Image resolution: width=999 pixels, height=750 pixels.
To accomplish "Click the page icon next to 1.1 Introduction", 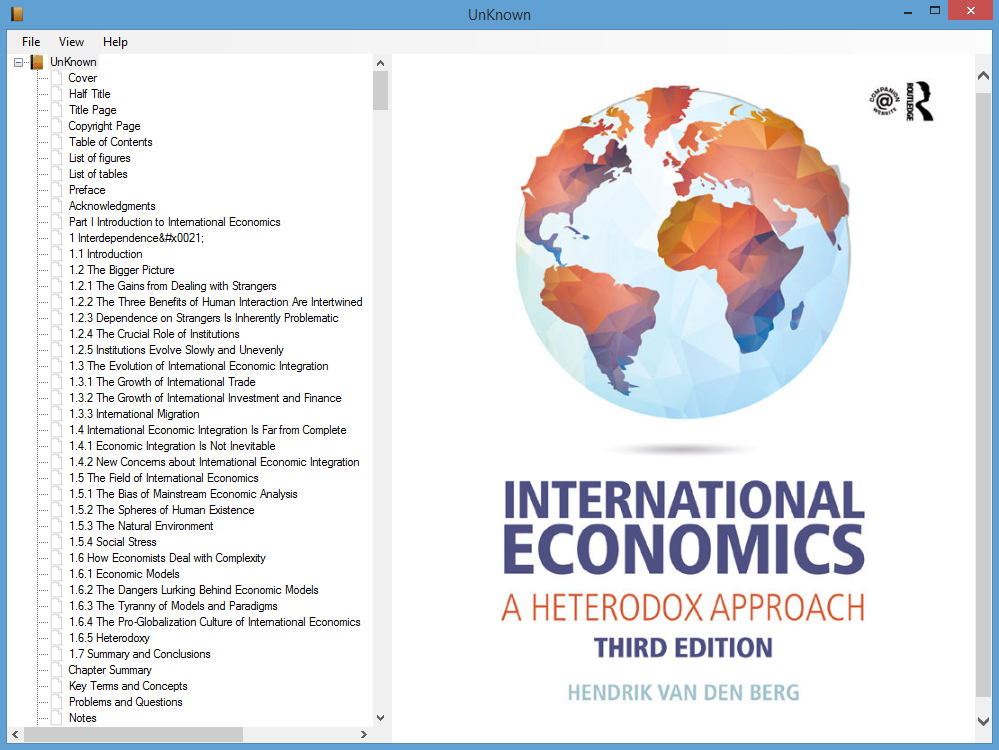I will pyautogui.click(x=57, y=254).
